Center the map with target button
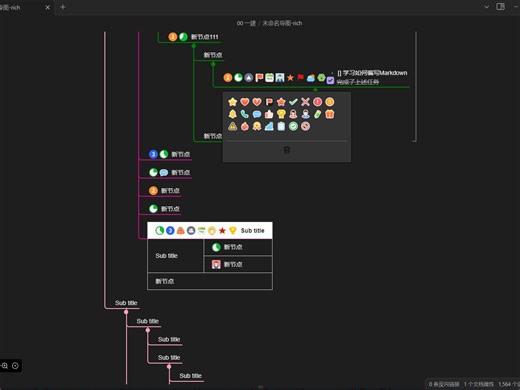This screenshot has height=390, width=520. point(15,366)
